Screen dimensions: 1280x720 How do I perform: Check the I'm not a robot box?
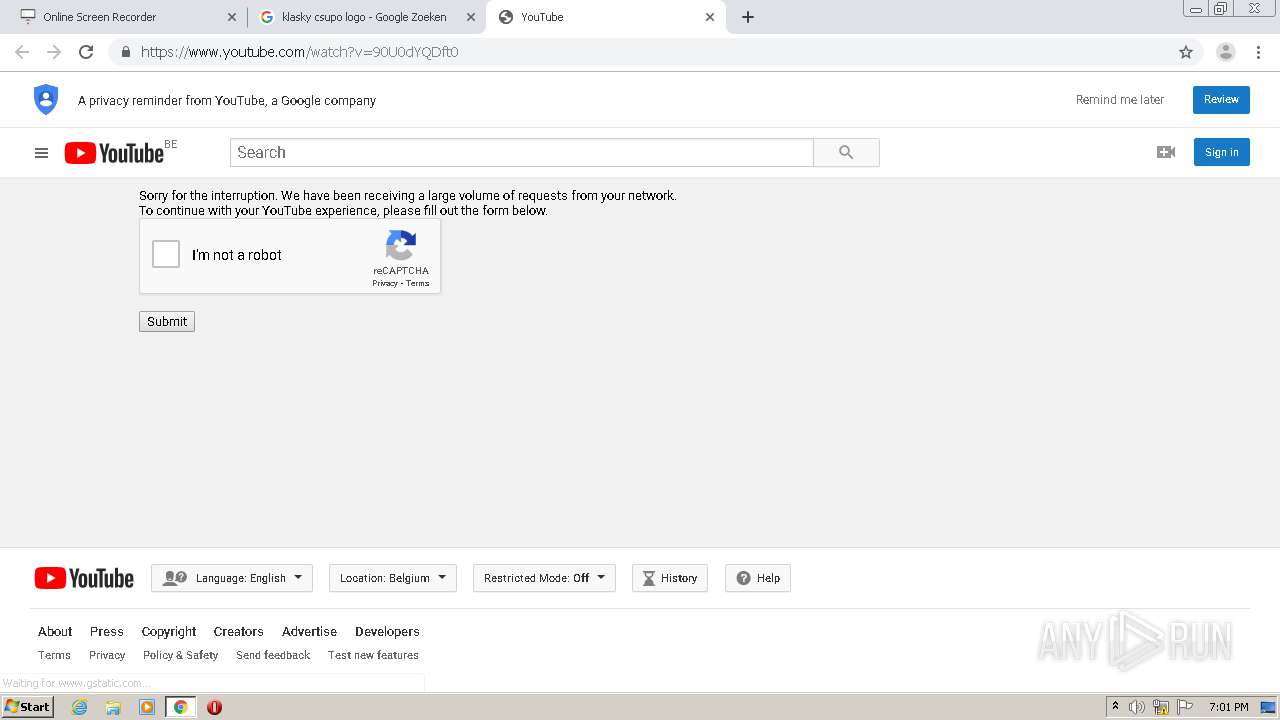166,254
